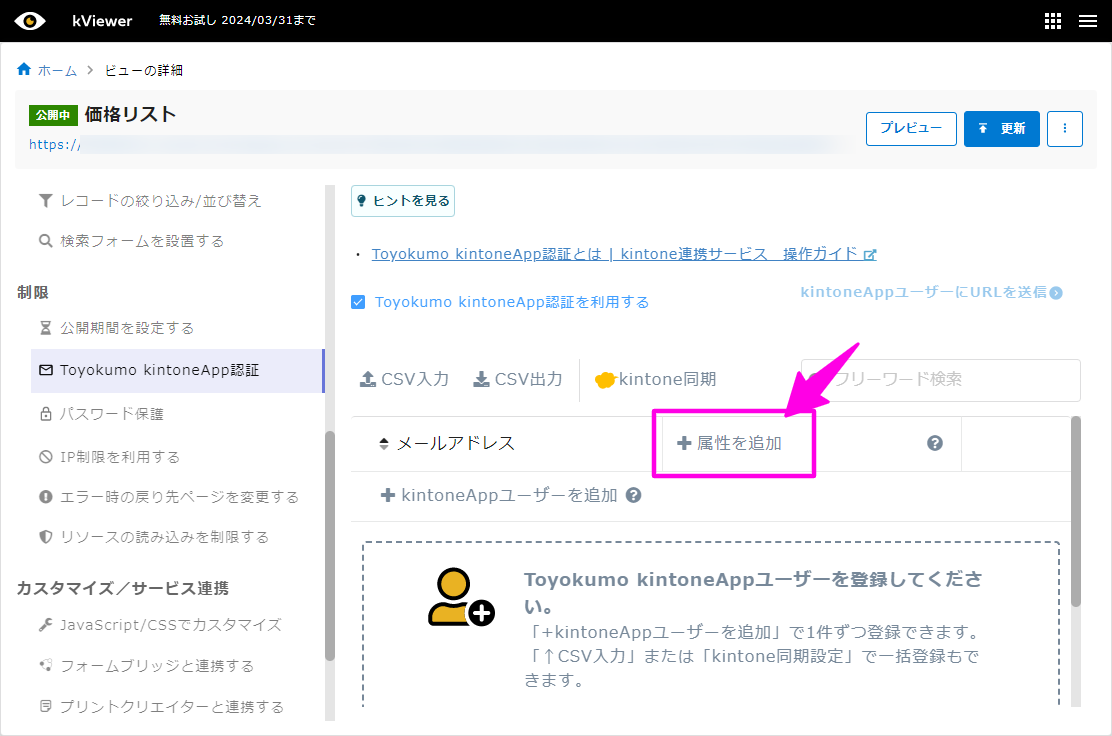Image resolution: width=1112 pixels, height=736 pixels.
Task: Click the kViewer eye logo
Action: coord(30,20)
